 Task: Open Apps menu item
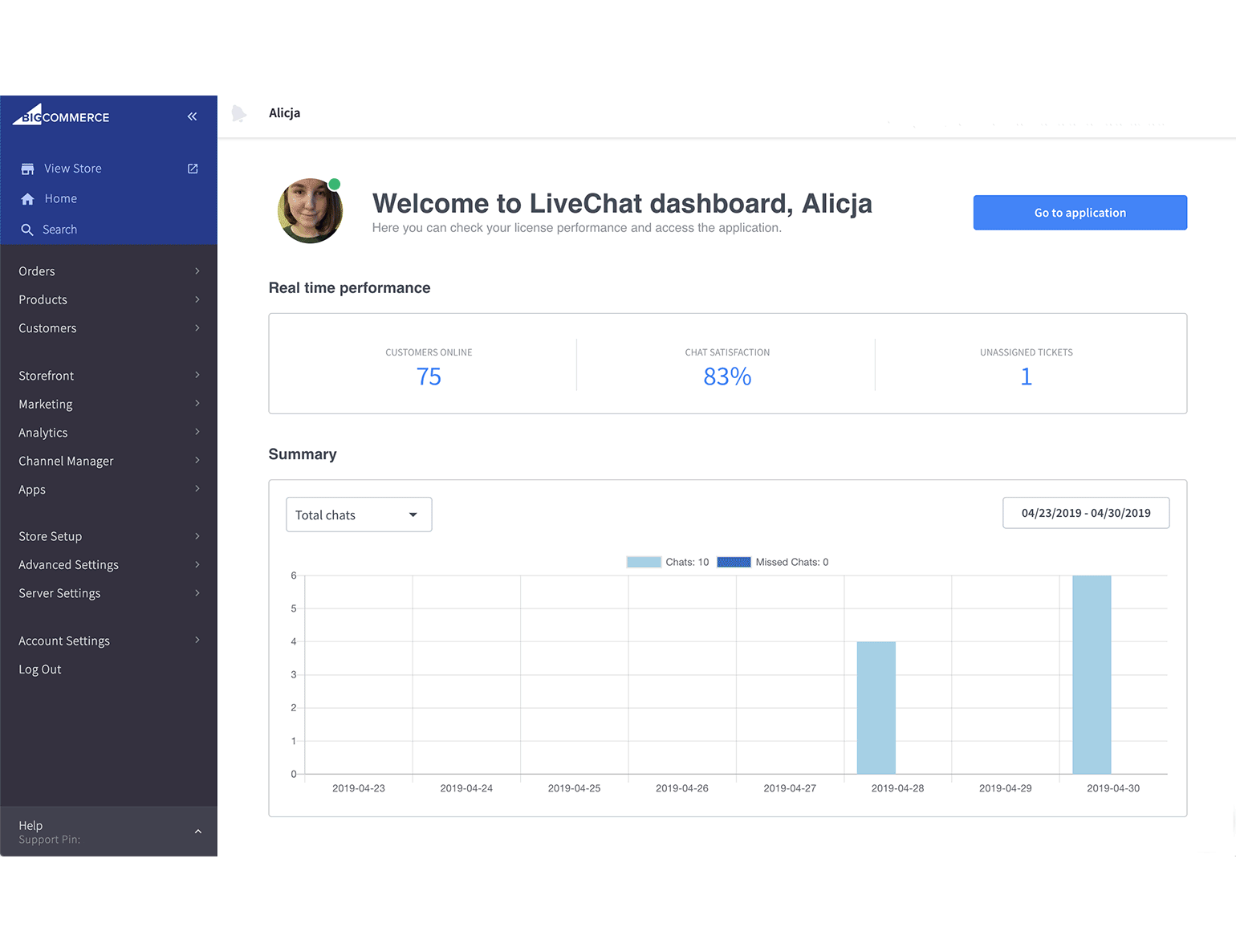(x=32, y=490)
